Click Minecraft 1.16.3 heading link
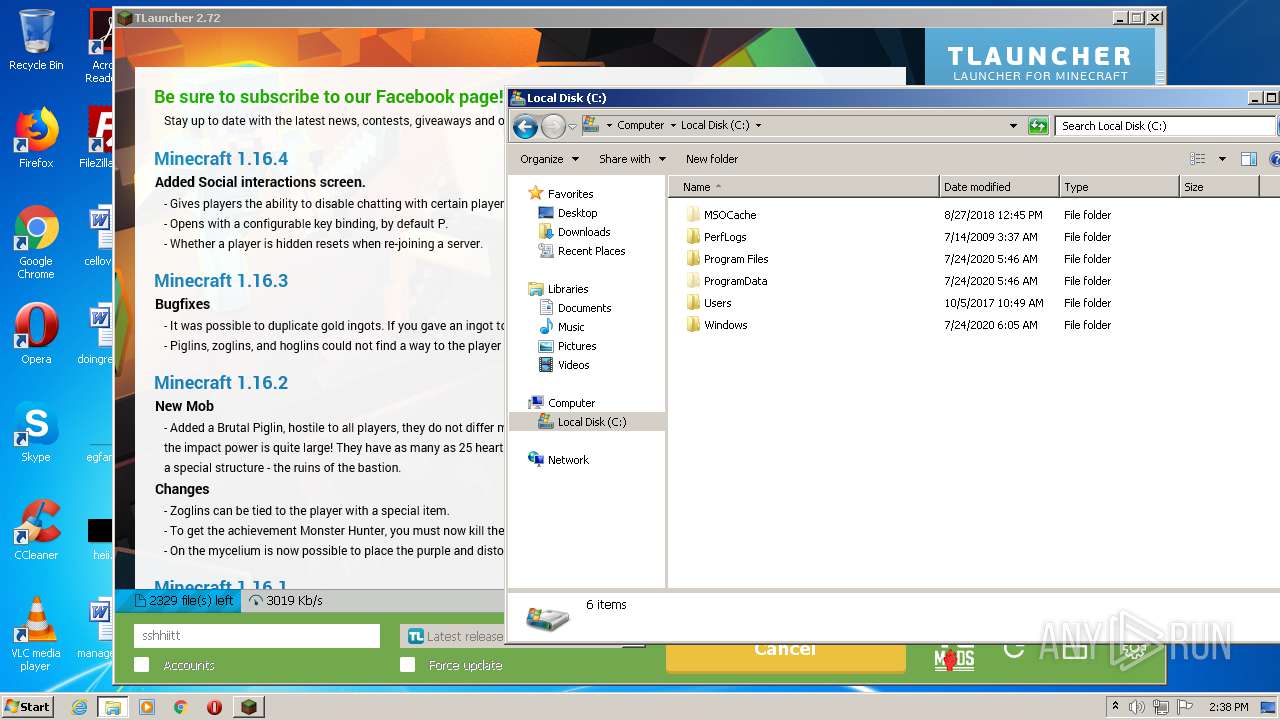 point(221,280)
